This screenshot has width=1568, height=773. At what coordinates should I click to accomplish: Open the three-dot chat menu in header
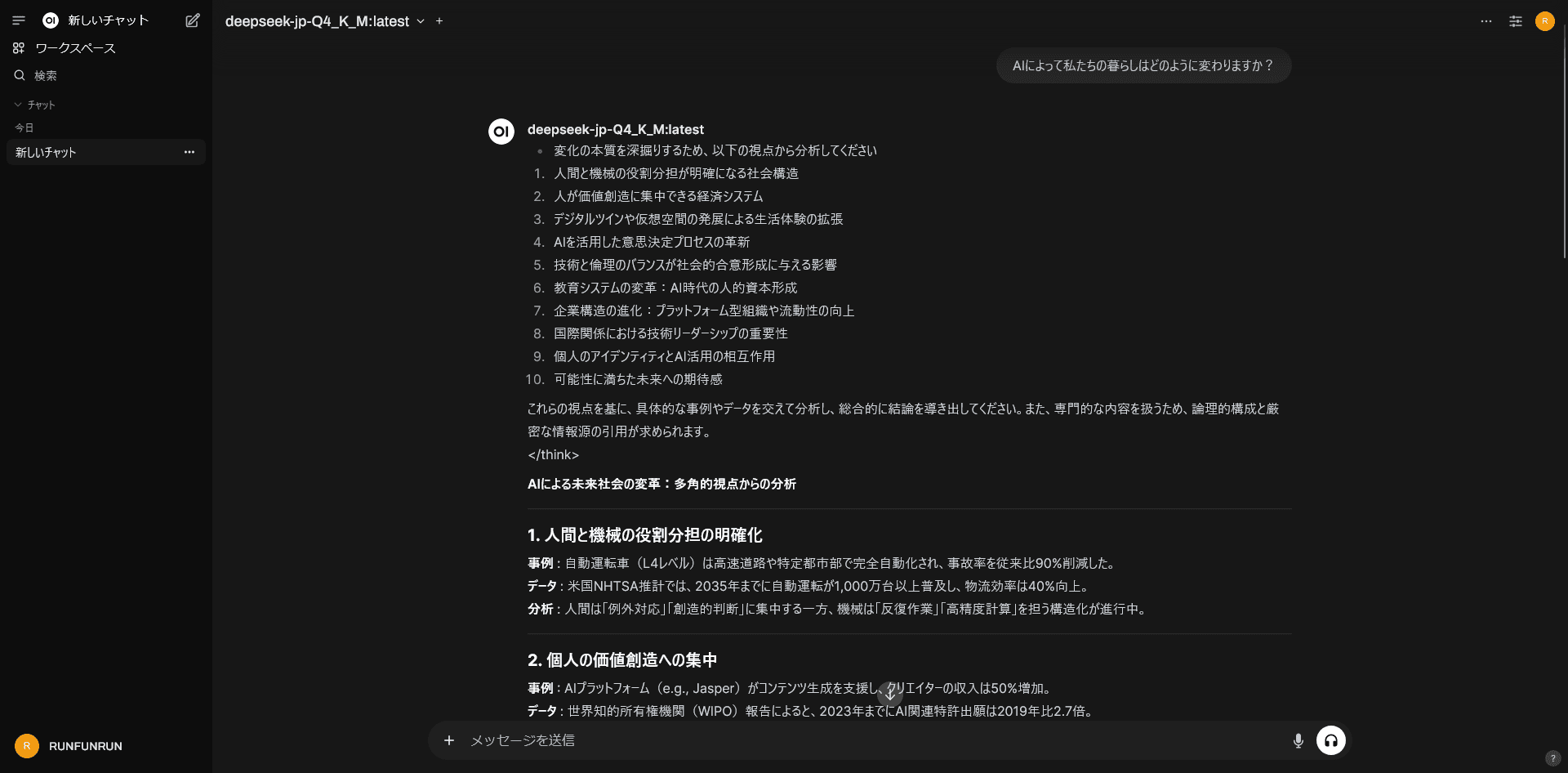[1486, 21]
